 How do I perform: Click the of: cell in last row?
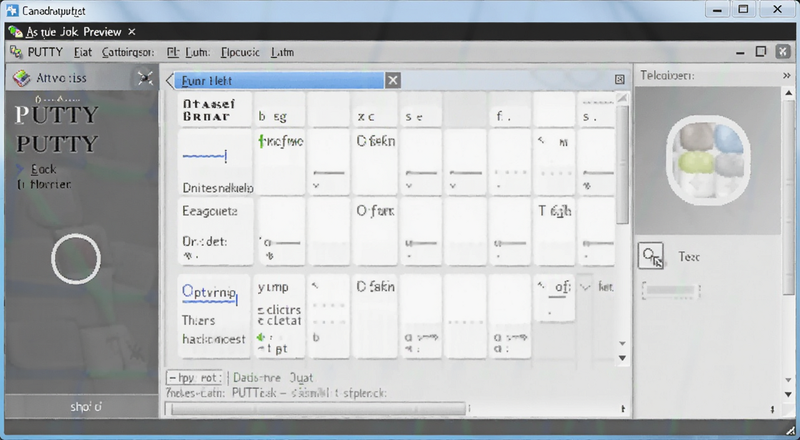(x=554, y=297)
